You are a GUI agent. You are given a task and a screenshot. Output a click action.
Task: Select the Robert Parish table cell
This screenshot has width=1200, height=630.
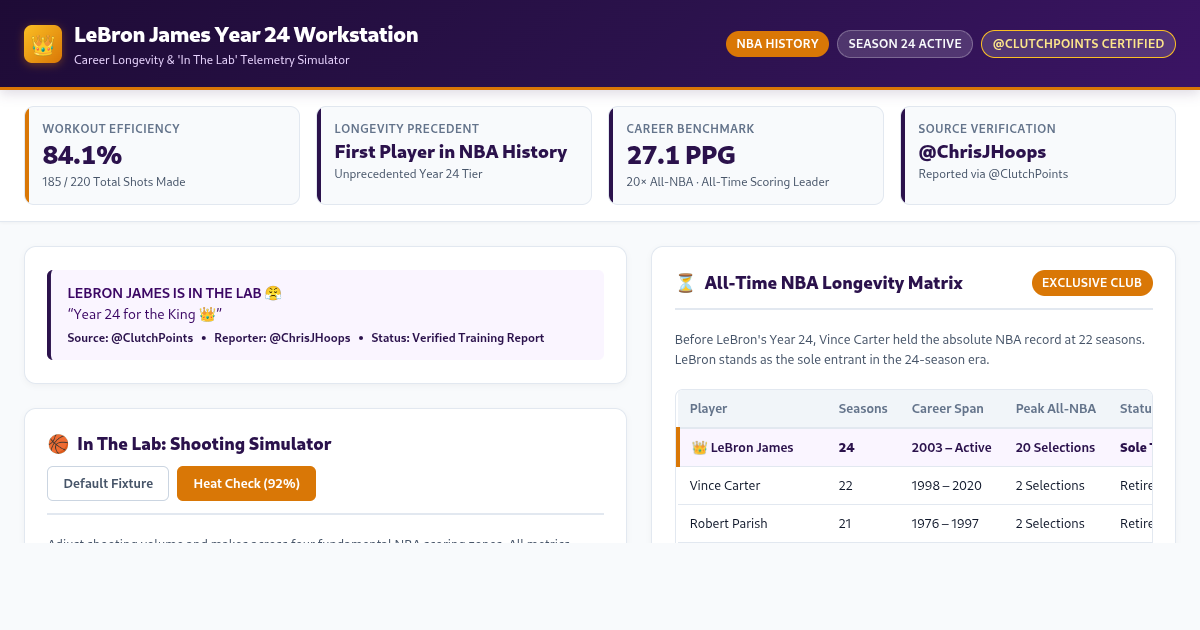click(727, 523)
